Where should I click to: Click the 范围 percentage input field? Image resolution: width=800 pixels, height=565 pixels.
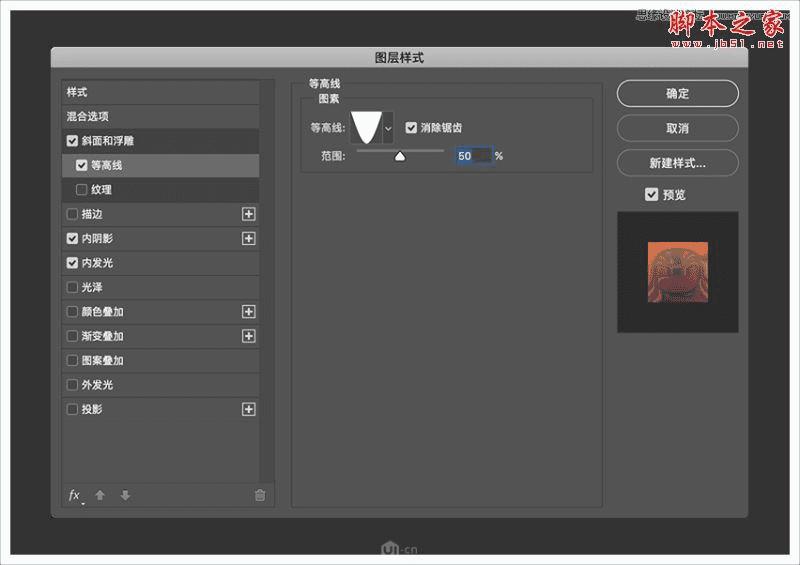(x=474, y=156)
